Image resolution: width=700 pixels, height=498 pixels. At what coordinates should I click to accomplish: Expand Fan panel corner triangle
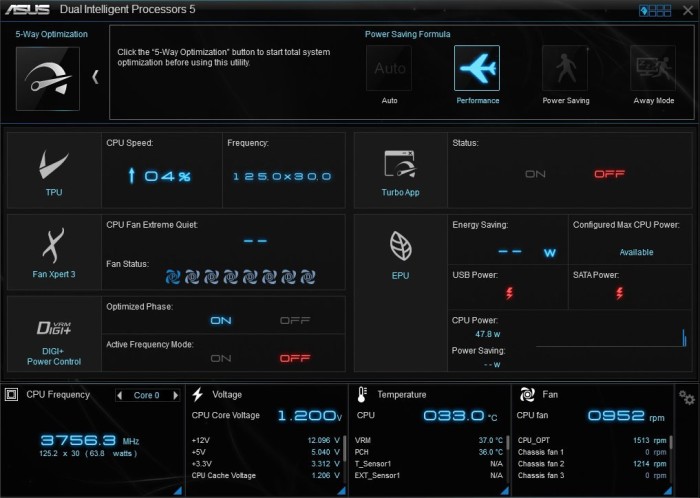pyautogui.click(x=668, y=490)
